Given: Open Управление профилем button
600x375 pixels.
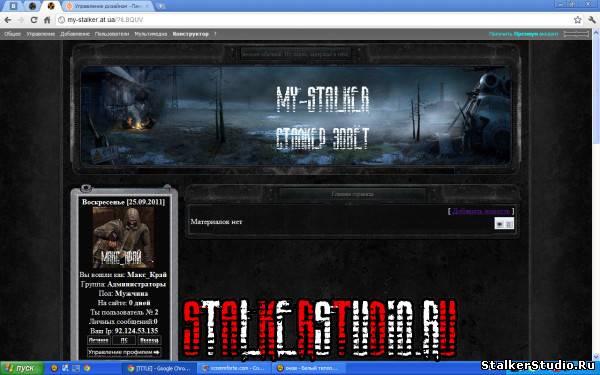Looking at the screenshot, I should click(124, 352).
